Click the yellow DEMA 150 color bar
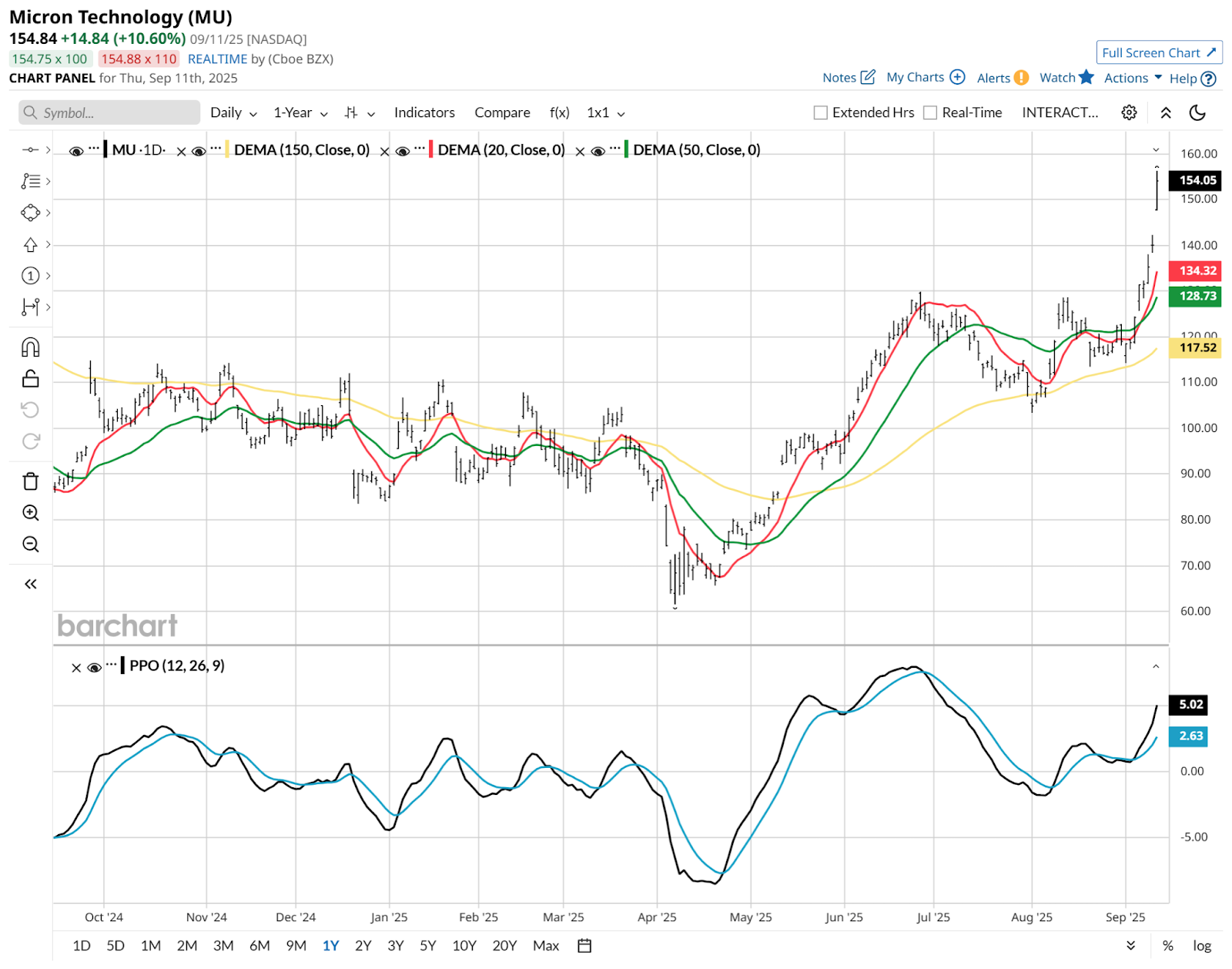This screenshot has width=1232, height=969. (226, 149)
